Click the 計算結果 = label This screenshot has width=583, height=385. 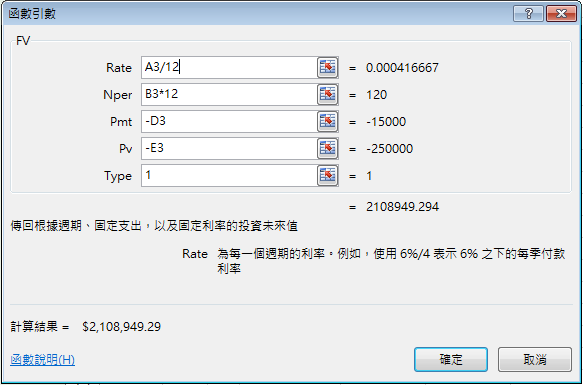39,327
